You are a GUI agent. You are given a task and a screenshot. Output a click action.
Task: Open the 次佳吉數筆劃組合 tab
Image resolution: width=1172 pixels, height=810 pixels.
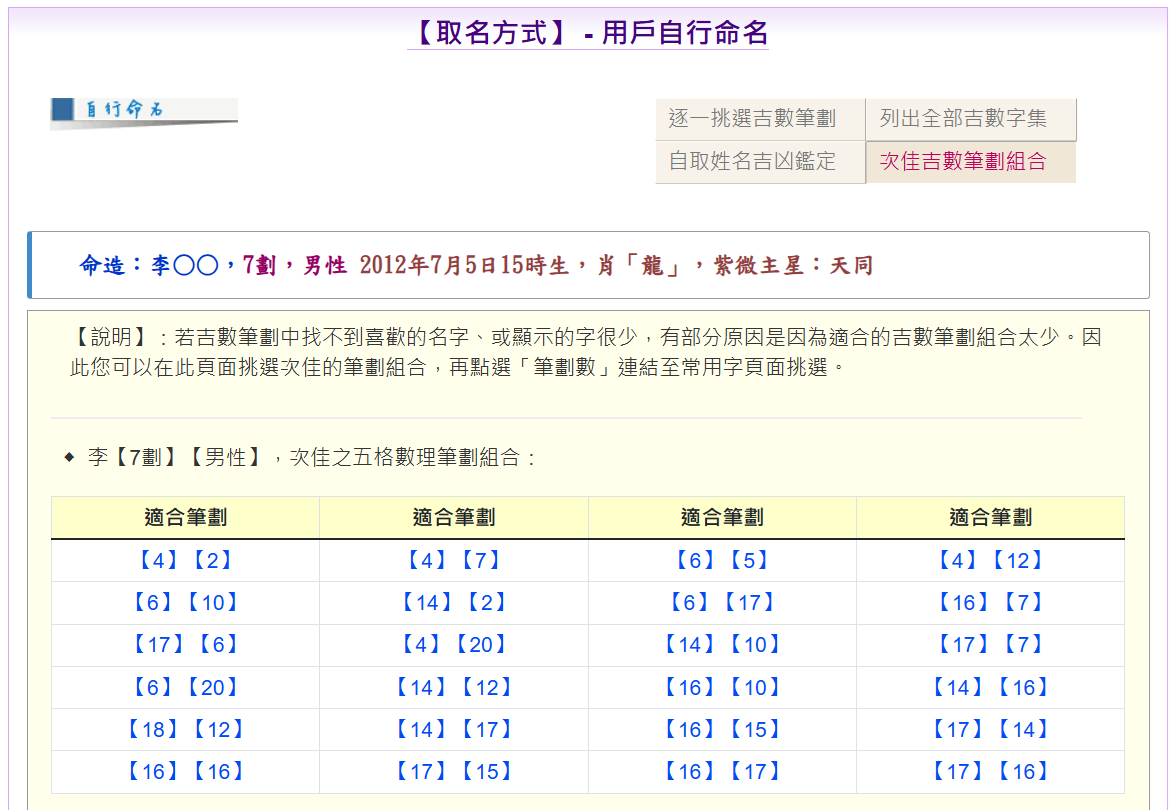[963, 161]
